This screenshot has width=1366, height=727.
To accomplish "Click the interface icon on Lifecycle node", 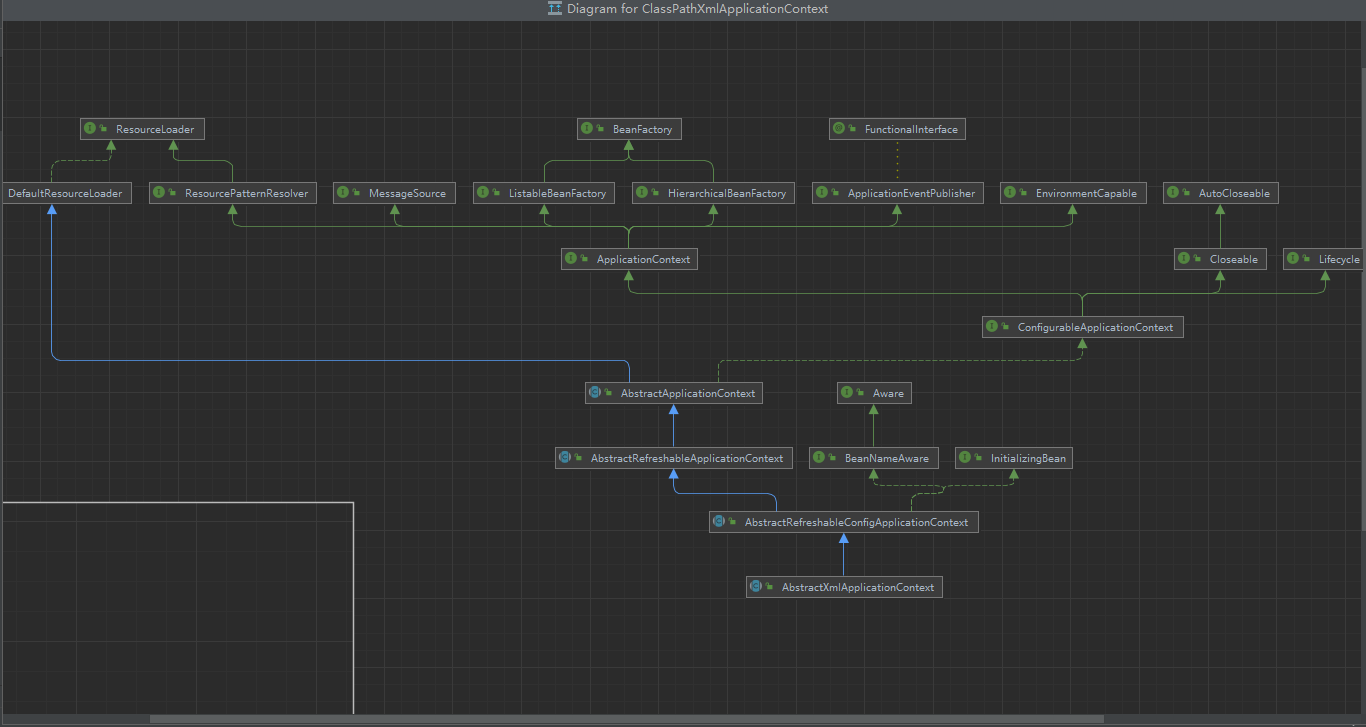I will click(x=1293, y=259).
